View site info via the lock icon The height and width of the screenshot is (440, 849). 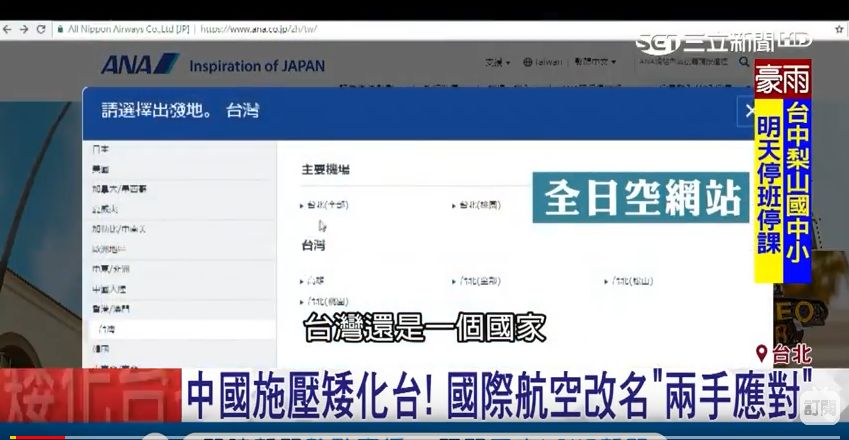61,29
